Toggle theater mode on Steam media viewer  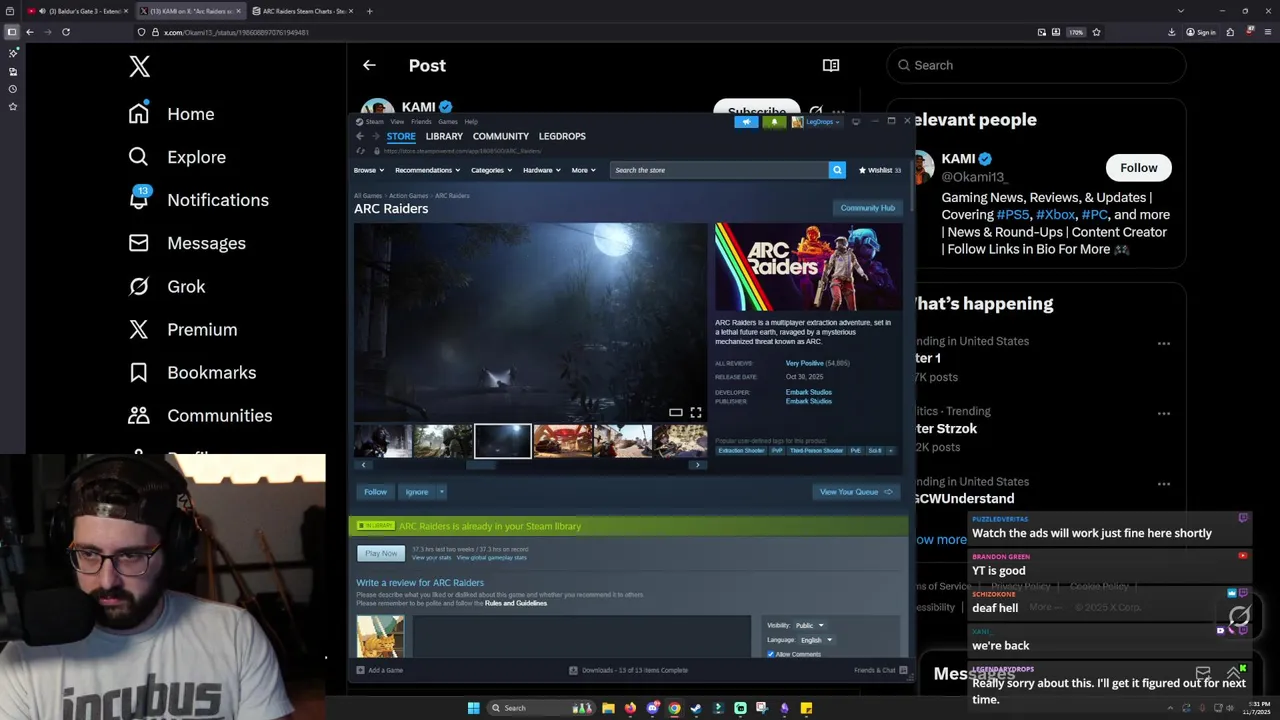tap(676, 412)
